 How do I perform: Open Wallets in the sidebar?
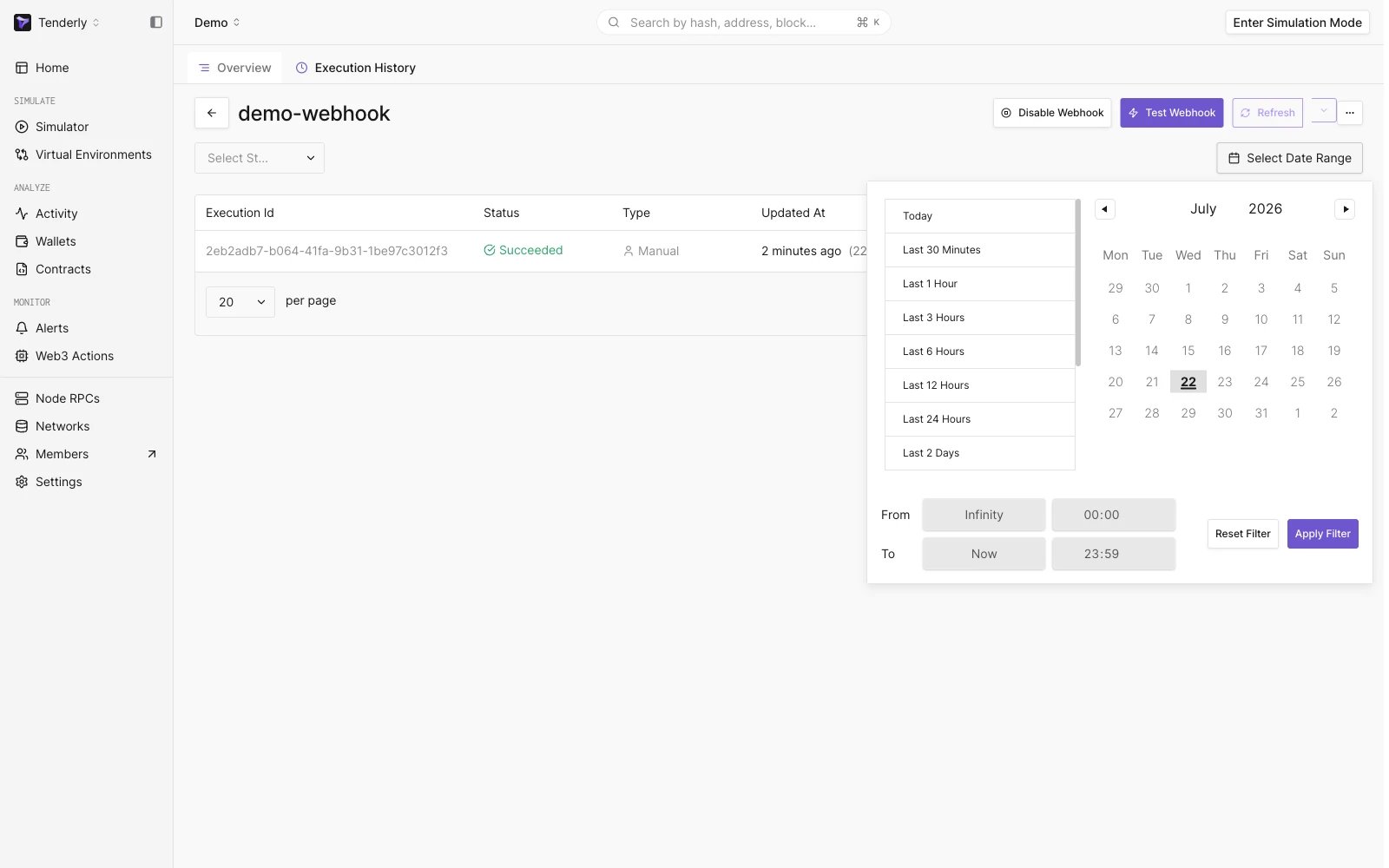click(x=56, y=241)
